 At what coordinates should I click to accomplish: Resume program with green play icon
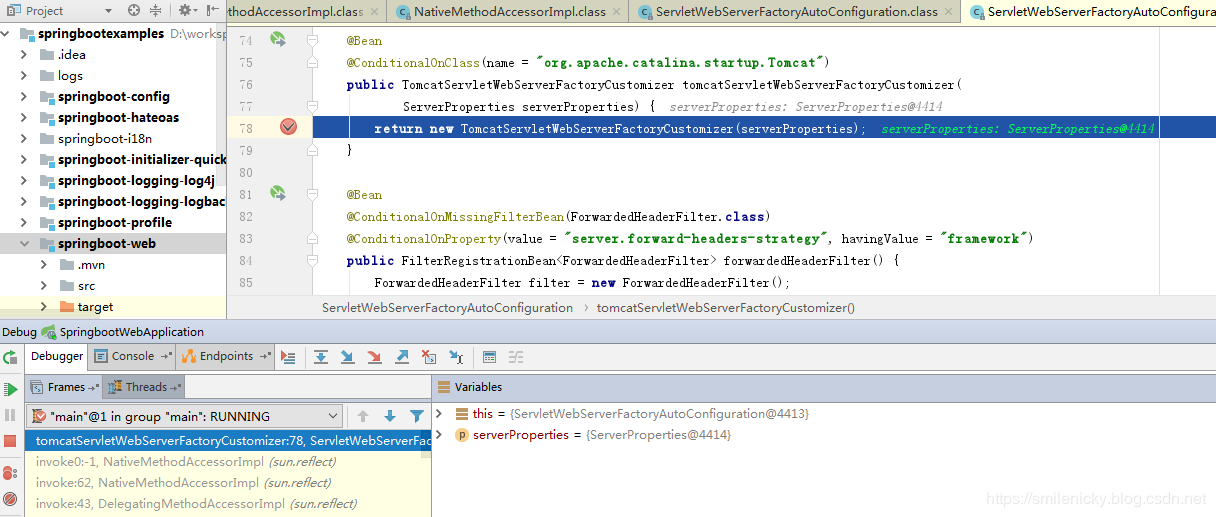coord(10,389)
